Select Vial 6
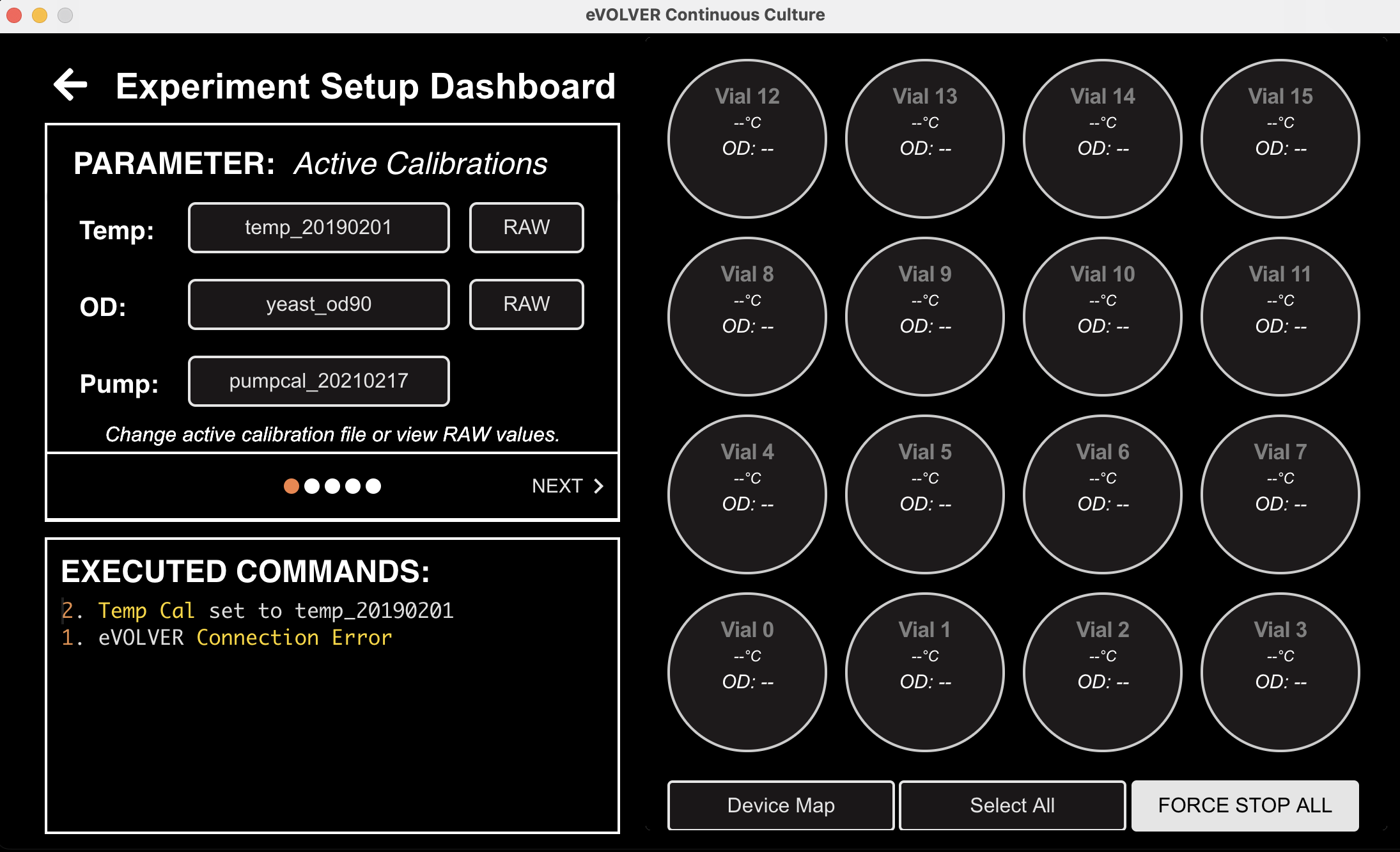 (x=1103, y=494)
